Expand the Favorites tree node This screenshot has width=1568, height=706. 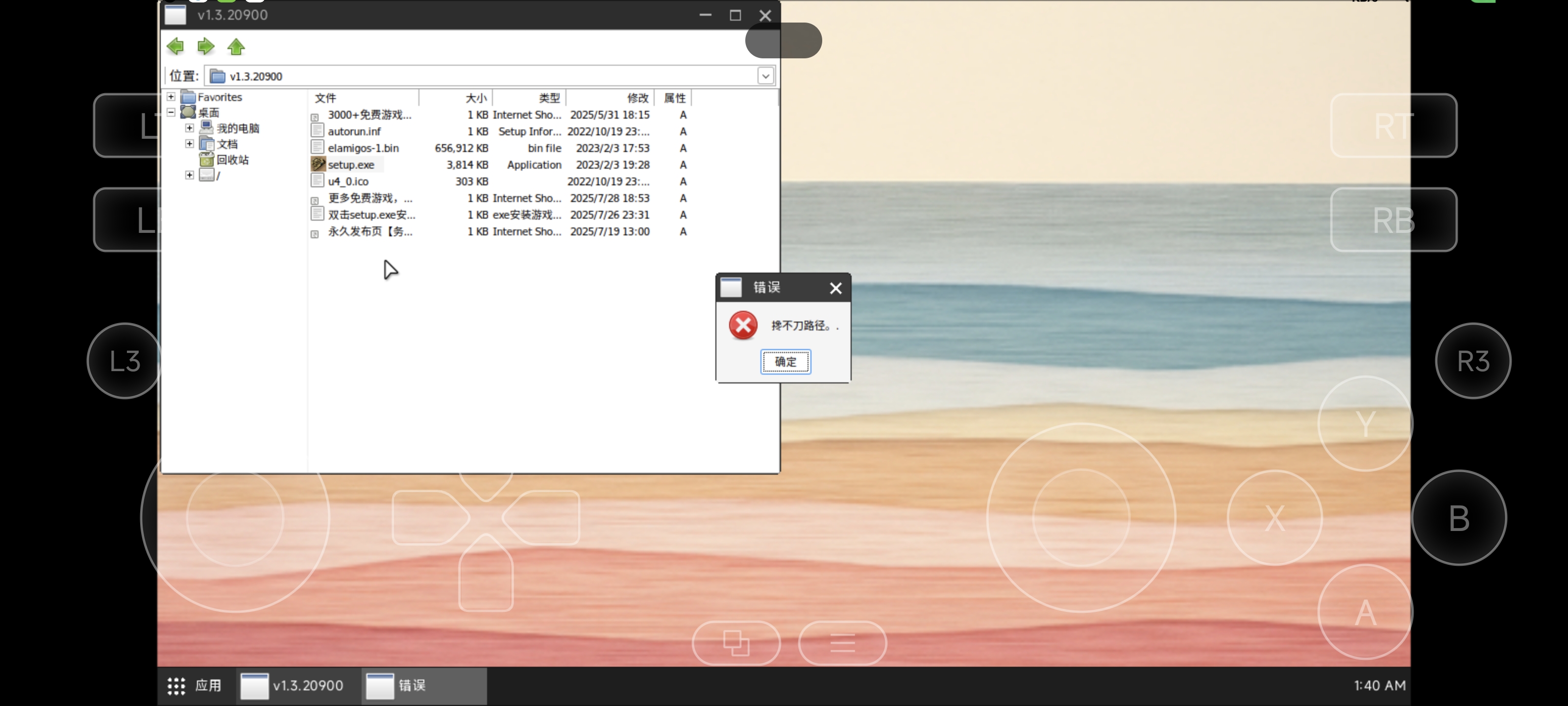point(171,97)
